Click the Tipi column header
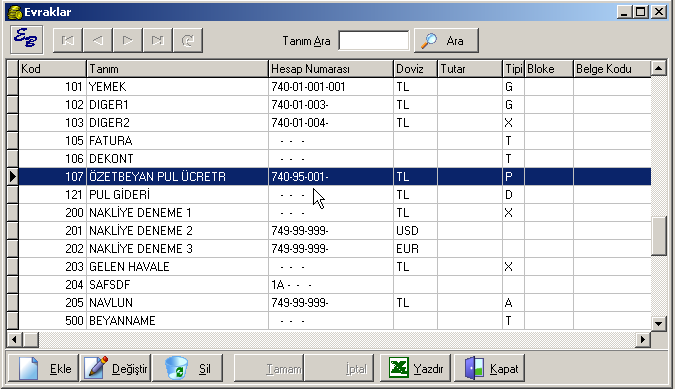 click(x=513, y=69)
